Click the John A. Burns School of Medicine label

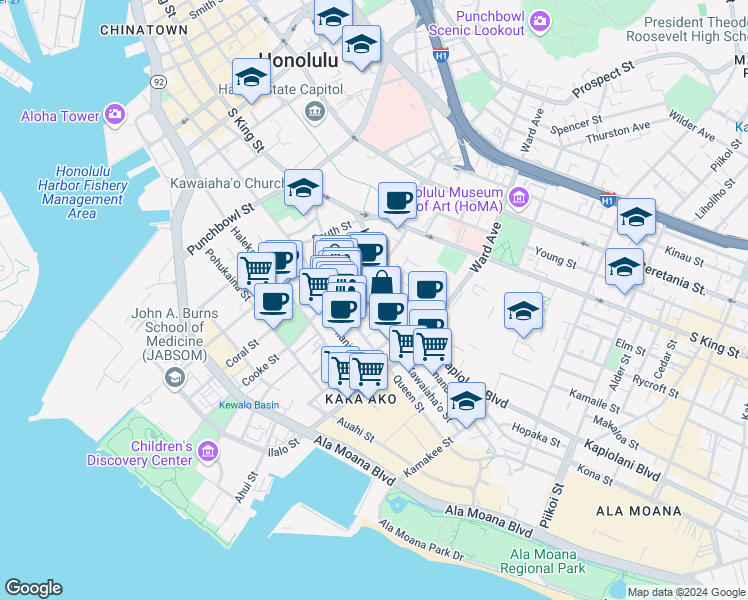(175, 334)
